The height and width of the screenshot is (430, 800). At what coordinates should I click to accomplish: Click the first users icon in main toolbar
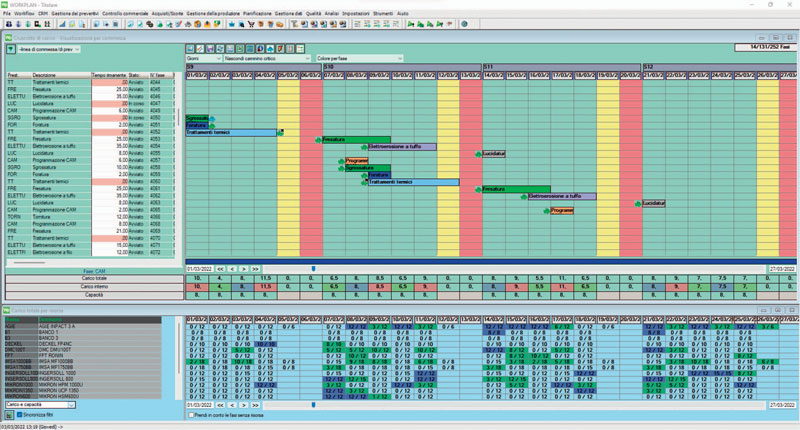click(9, 24)
